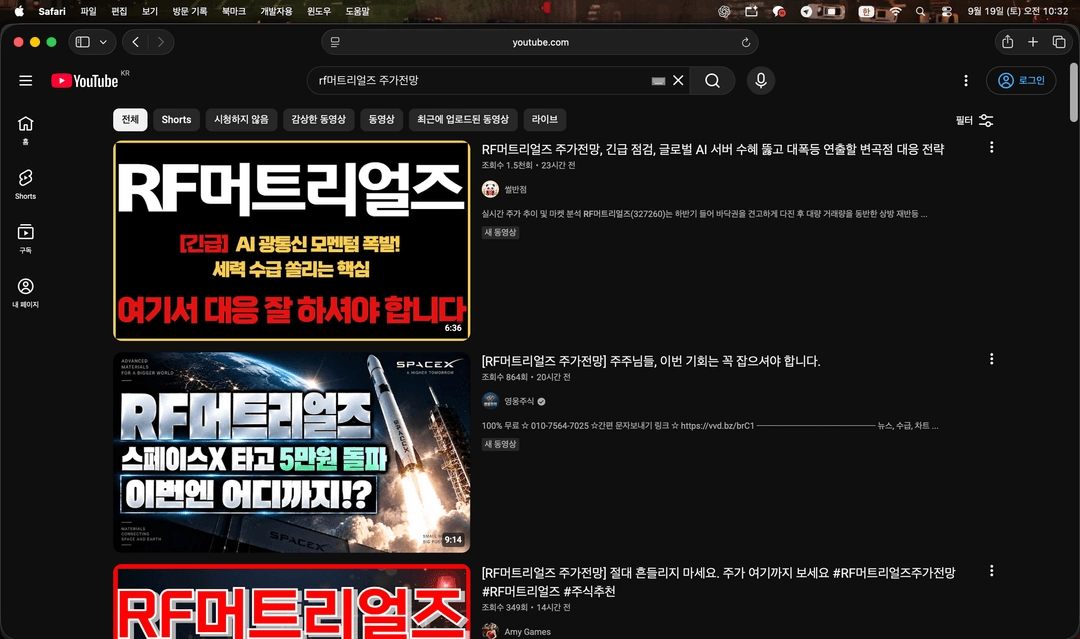This screenshot has height=639, width=1080.
Task: Open page settings icon in address bar
Action: (x=335, y=42)
